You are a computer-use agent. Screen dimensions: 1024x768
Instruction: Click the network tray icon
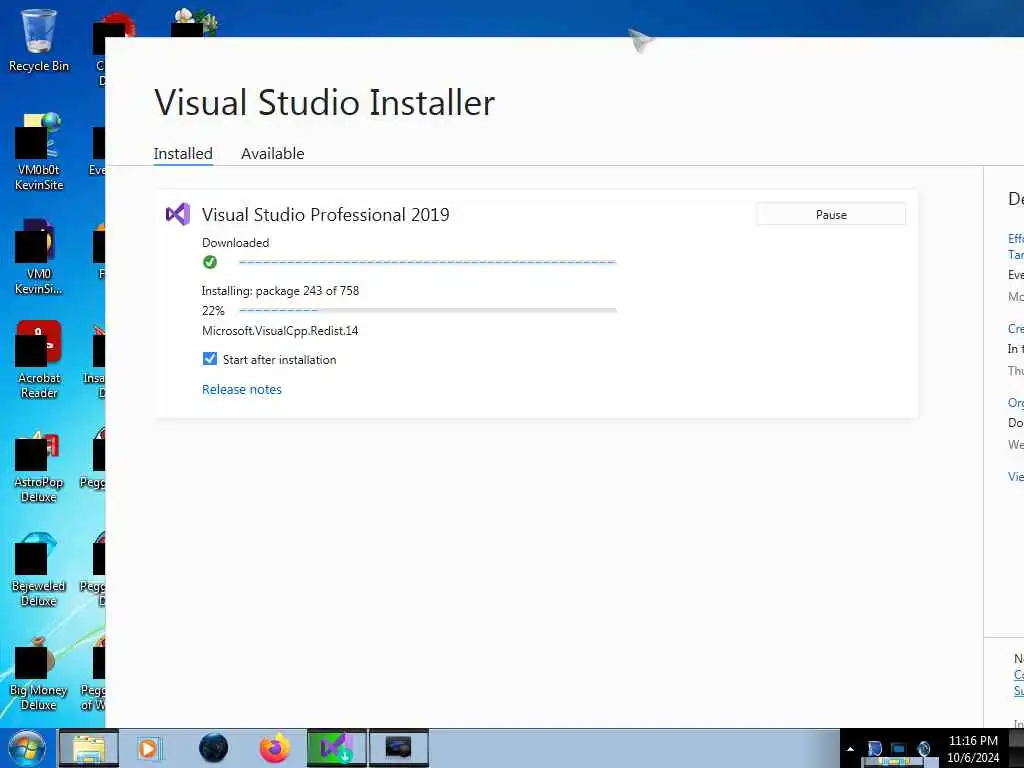click(x=899, y=749)
